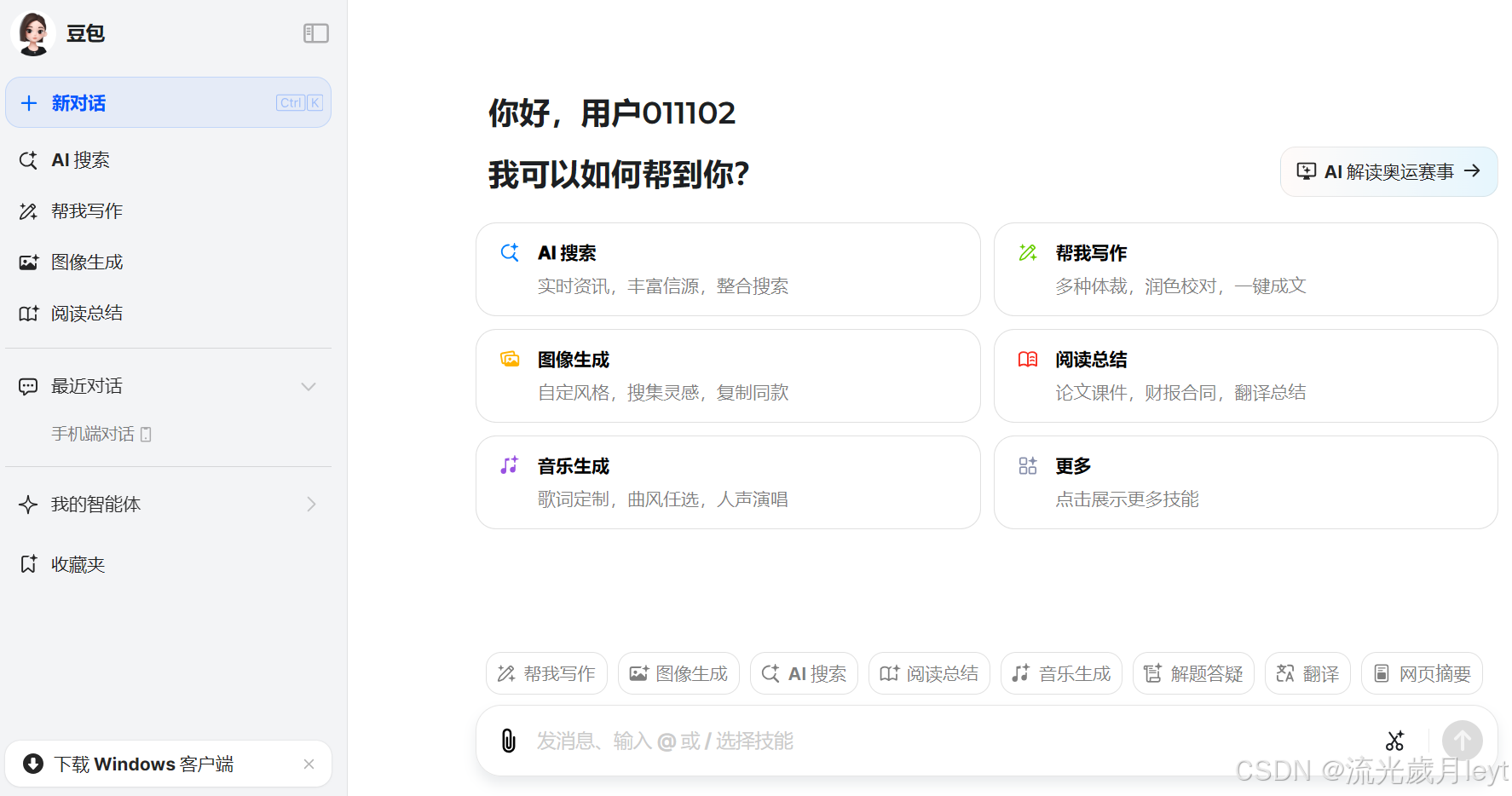Select the 音乐生成 card
The height and width of the screenshot is (796, 1512).
pos(728,482)
